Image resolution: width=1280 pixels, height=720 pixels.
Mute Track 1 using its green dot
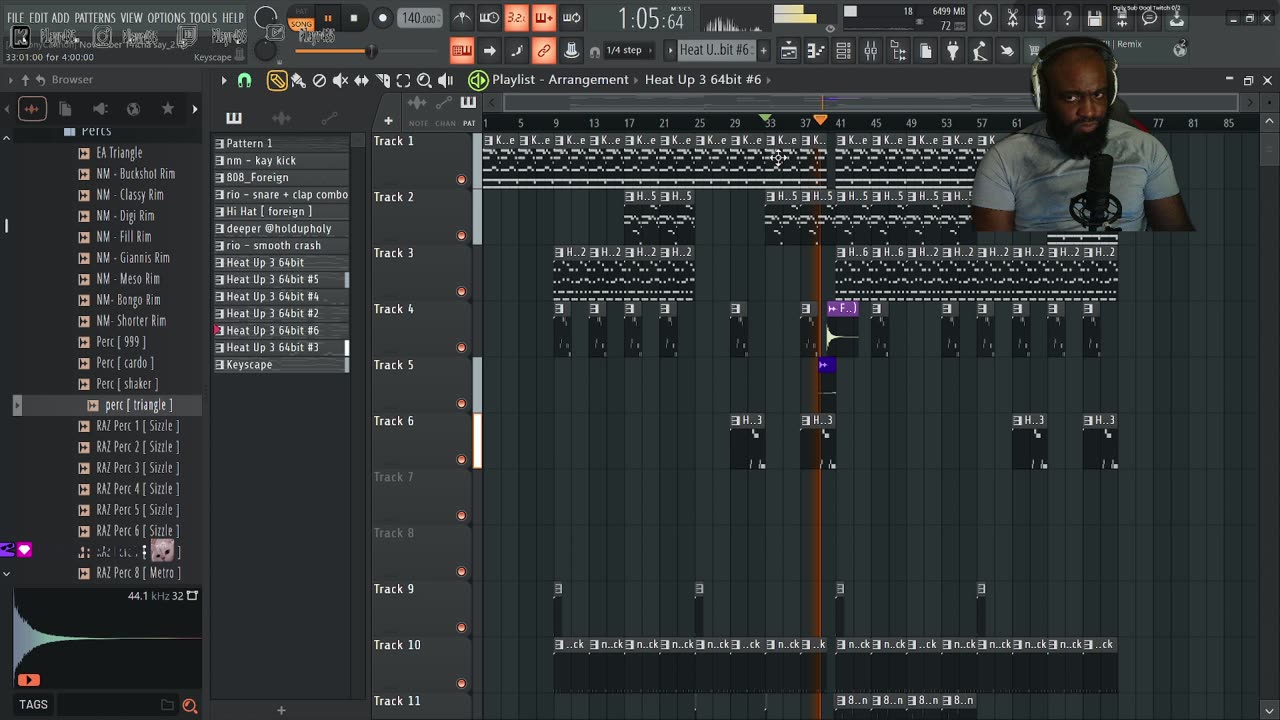(x=461, y=180)
